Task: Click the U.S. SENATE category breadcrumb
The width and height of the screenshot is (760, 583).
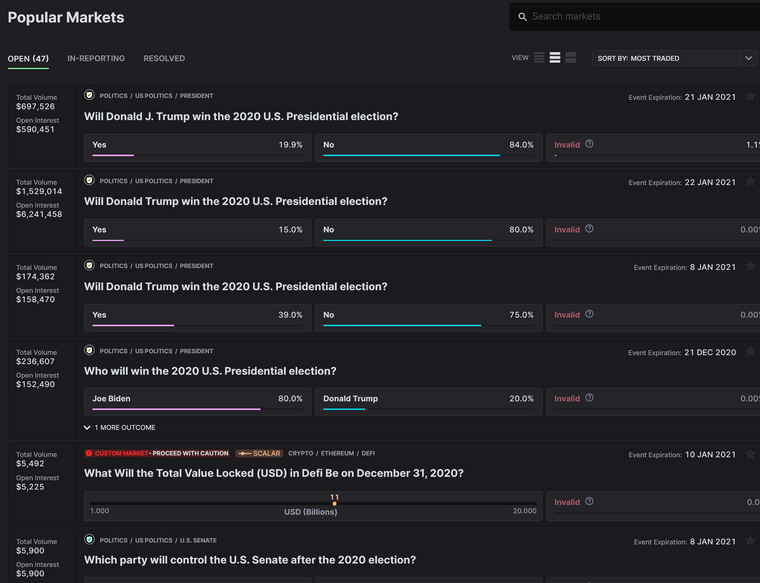Action: (x=198, y=540)
